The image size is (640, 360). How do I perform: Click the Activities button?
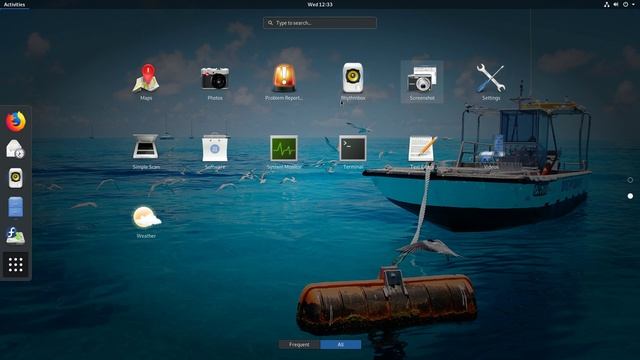(14, 4)
